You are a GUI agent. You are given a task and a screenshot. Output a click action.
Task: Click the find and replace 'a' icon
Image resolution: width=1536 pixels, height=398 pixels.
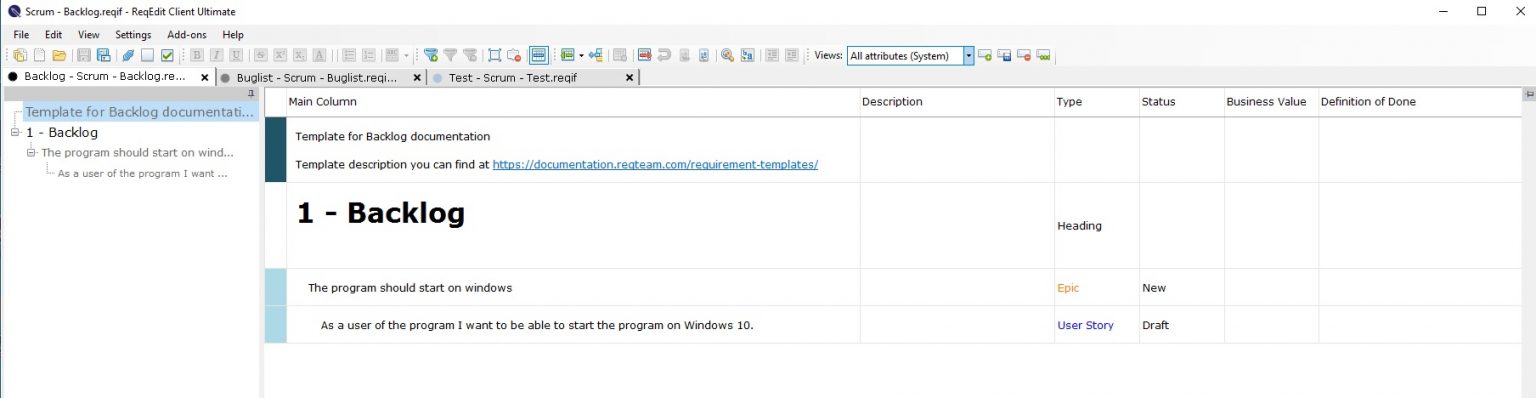click(747, 55)
